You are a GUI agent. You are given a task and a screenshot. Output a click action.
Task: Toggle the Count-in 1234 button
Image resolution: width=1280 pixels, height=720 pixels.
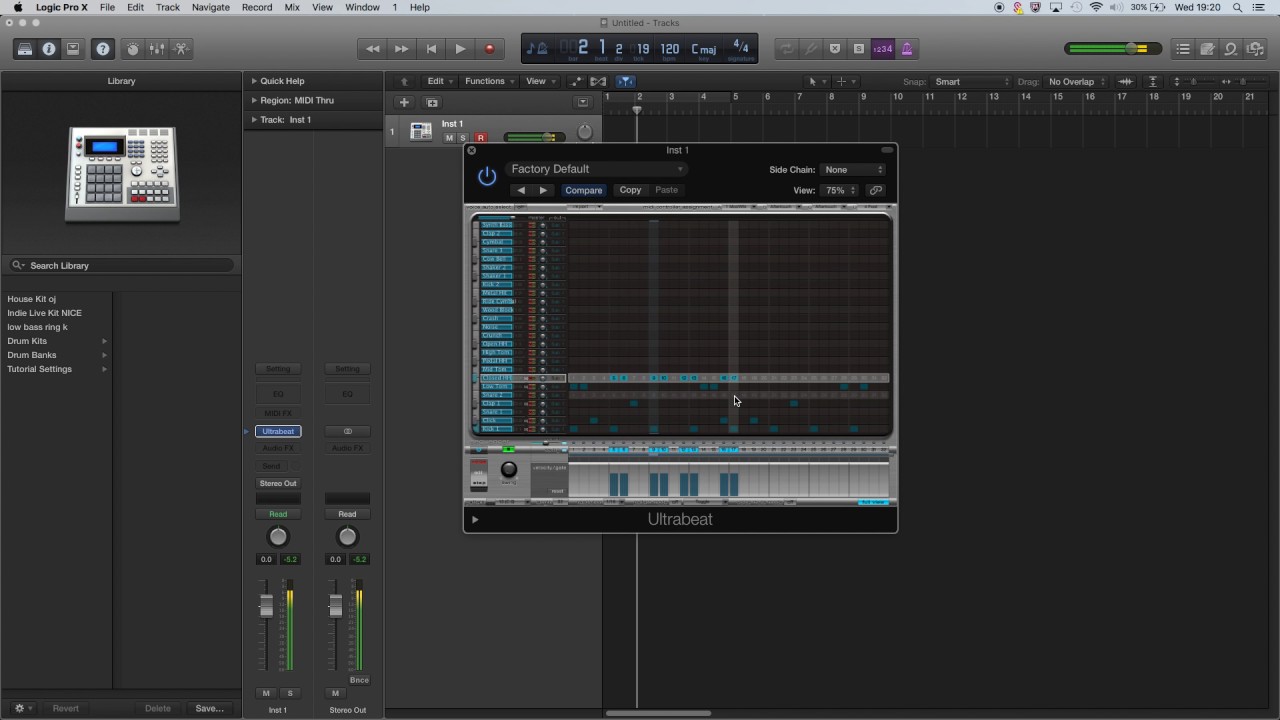click(883, 49)
